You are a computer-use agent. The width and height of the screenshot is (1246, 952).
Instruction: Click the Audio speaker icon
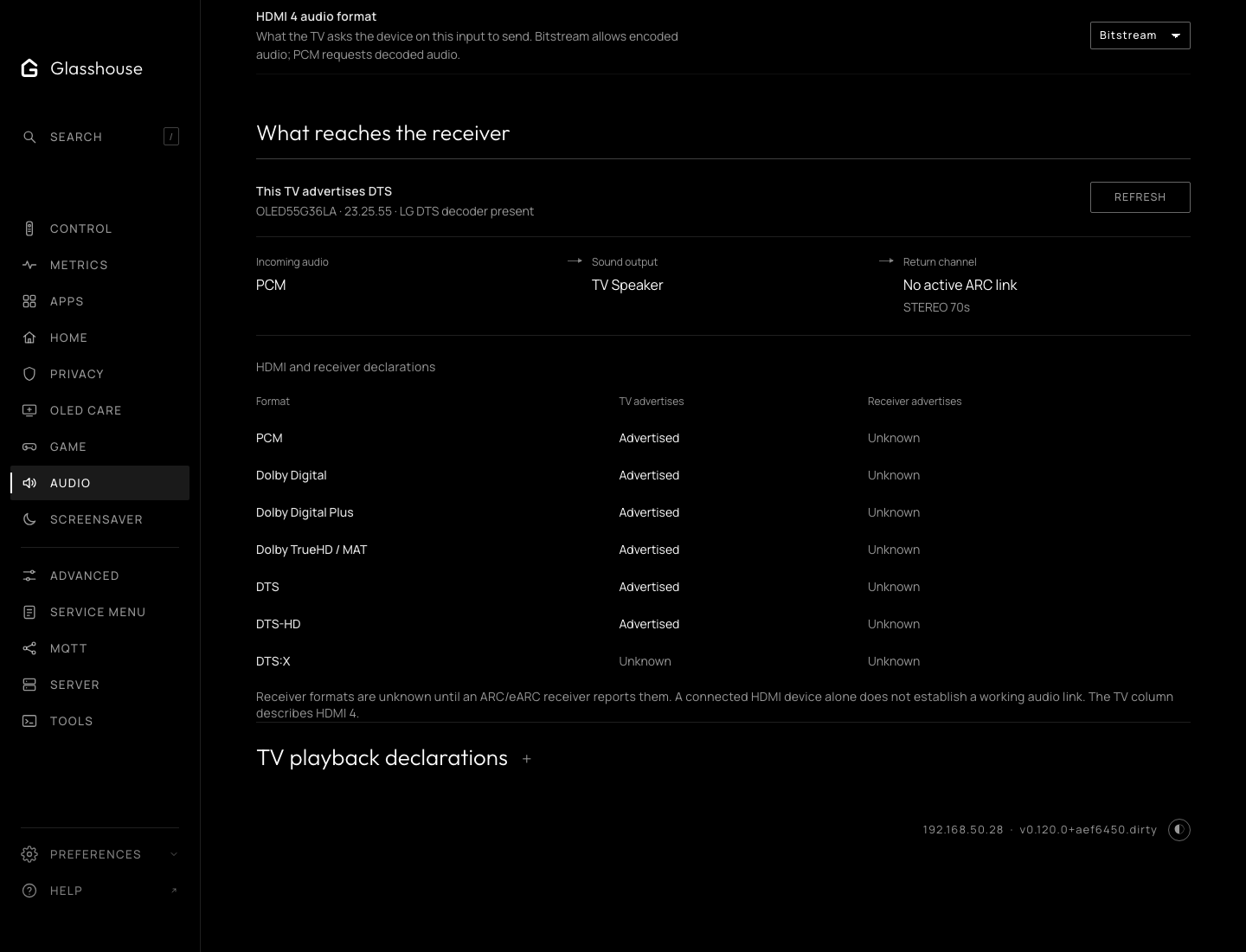point(29,483)
